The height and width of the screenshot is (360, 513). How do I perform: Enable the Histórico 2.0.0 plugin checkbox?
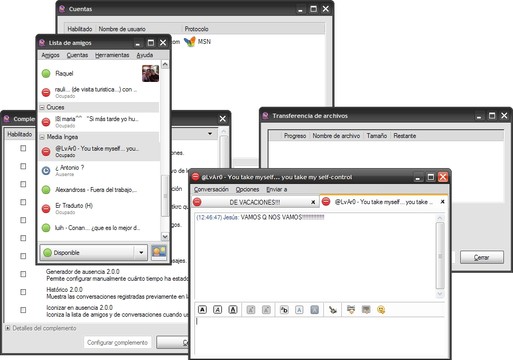coord(23,292)
